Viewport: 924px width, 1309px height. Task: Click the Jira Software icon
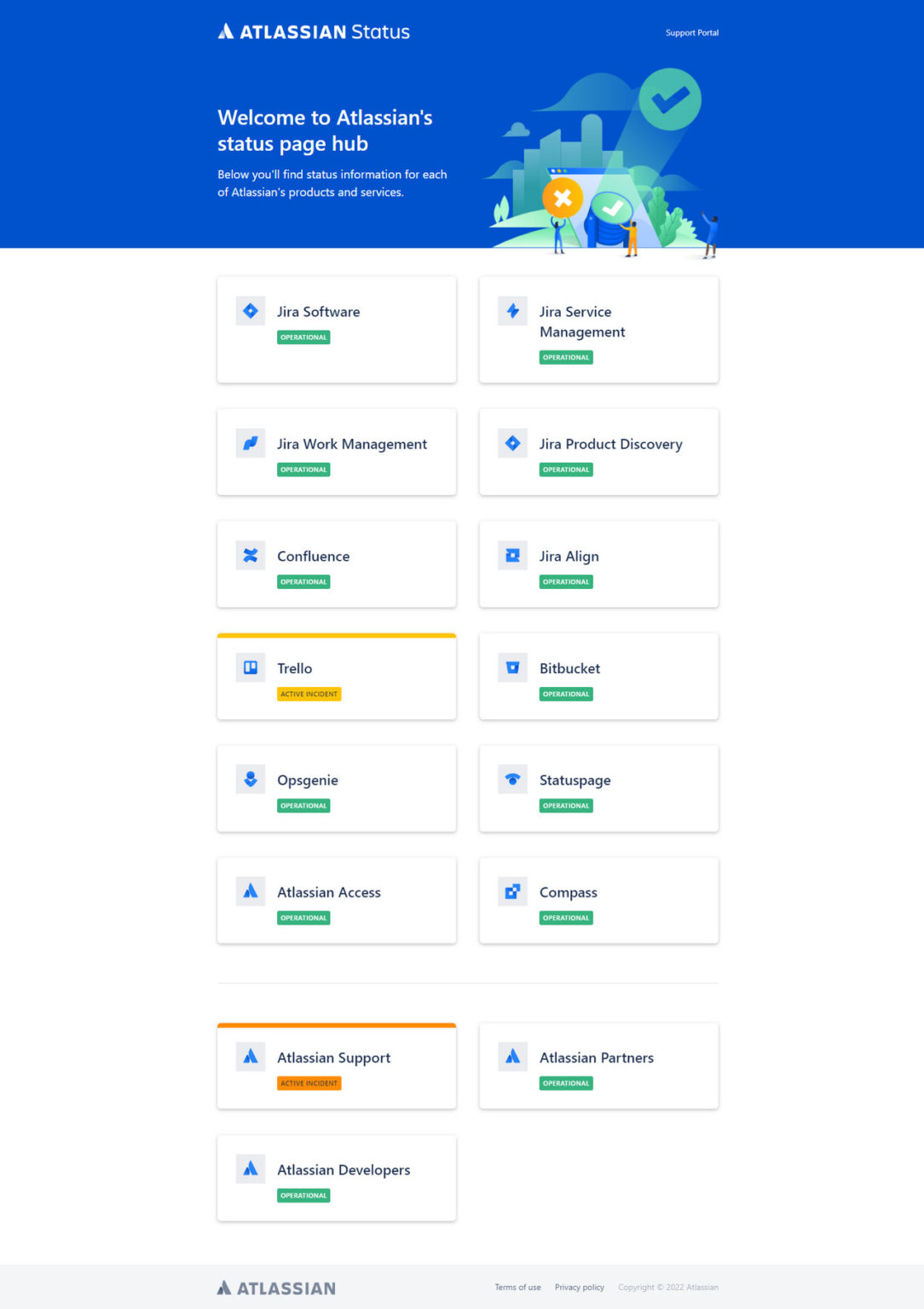(x=250, y=311)
